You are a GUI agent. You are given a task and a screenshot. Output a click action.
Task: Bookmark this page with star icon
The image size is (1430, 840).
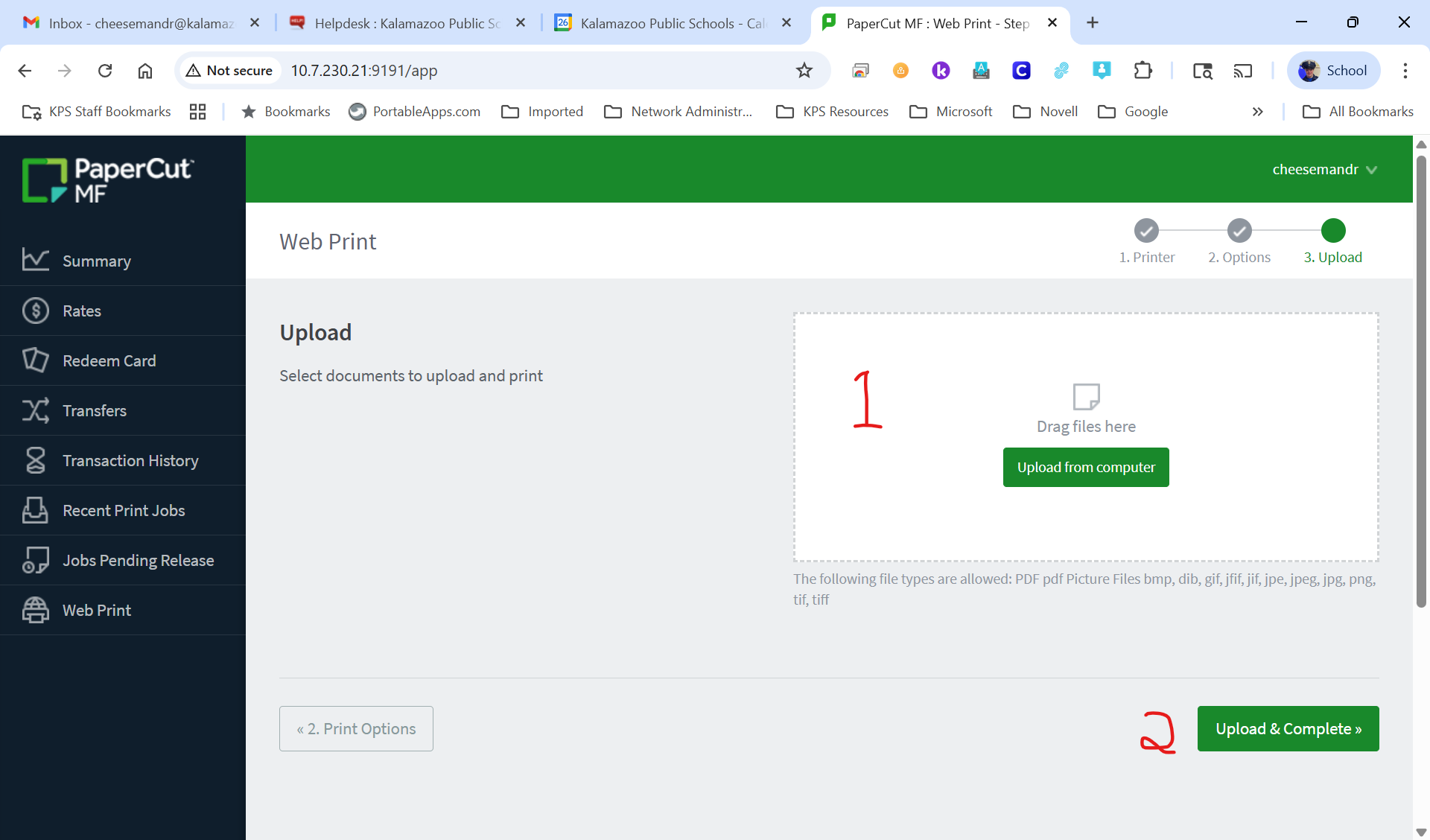(804, 71)
